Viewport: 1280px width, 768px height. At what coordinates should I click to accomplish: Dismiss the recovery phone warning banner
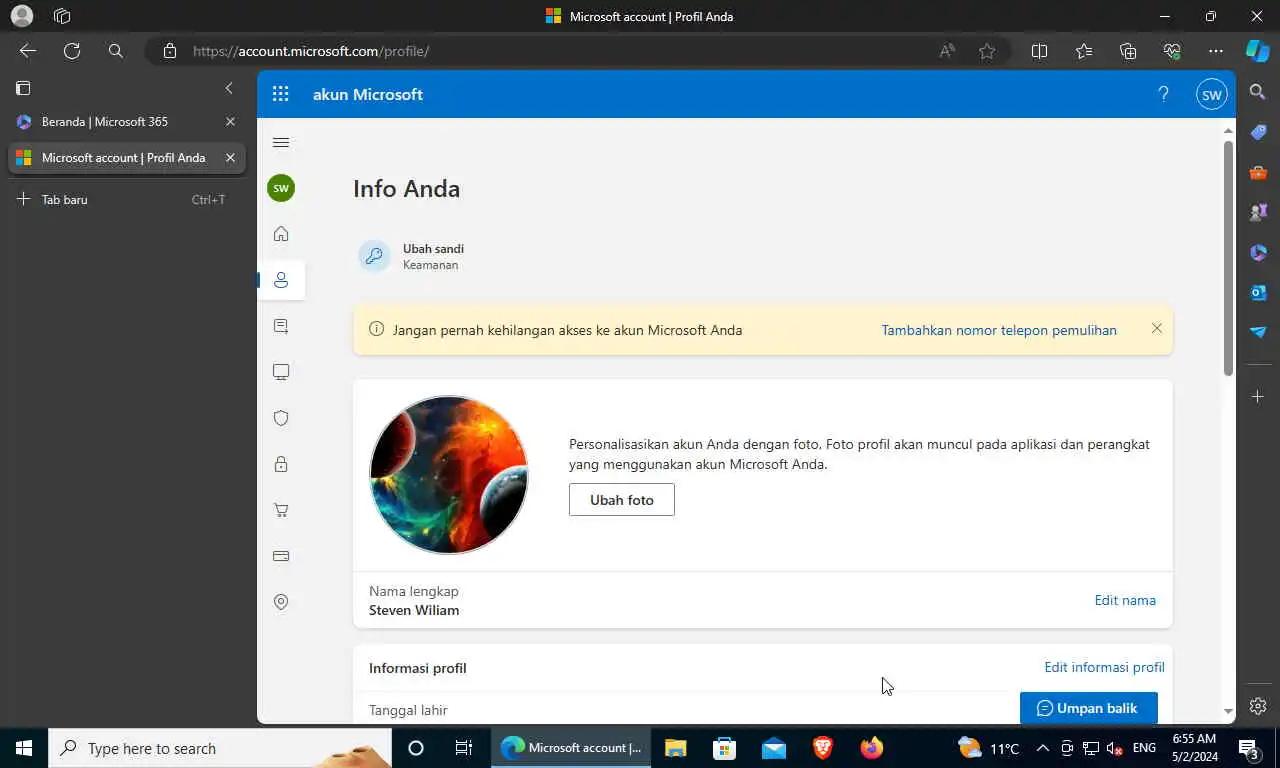point(1156,328)
